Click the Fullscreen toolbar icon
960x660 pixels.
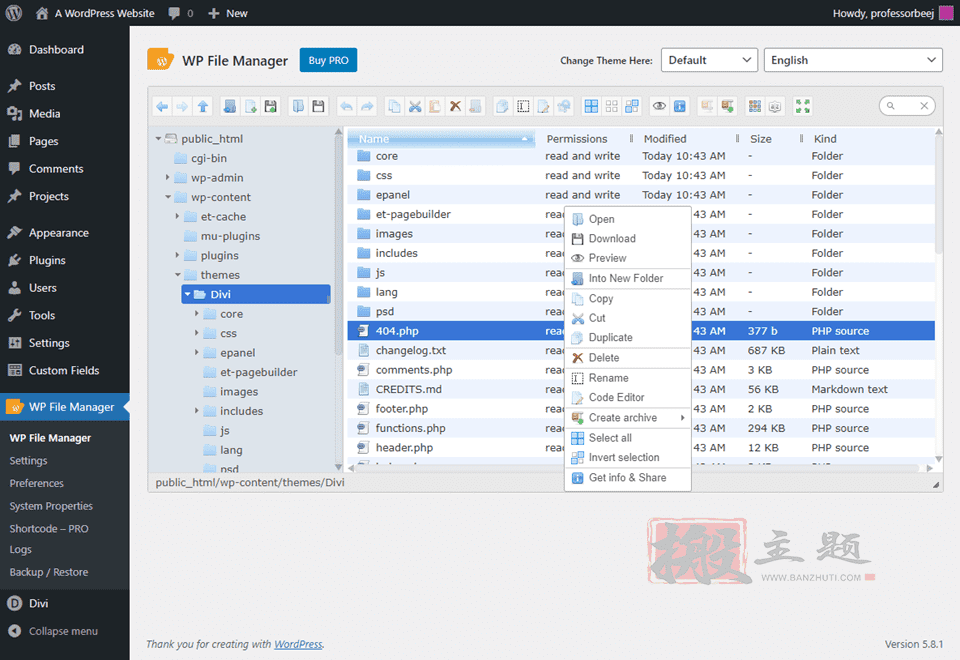pos(803,107)
